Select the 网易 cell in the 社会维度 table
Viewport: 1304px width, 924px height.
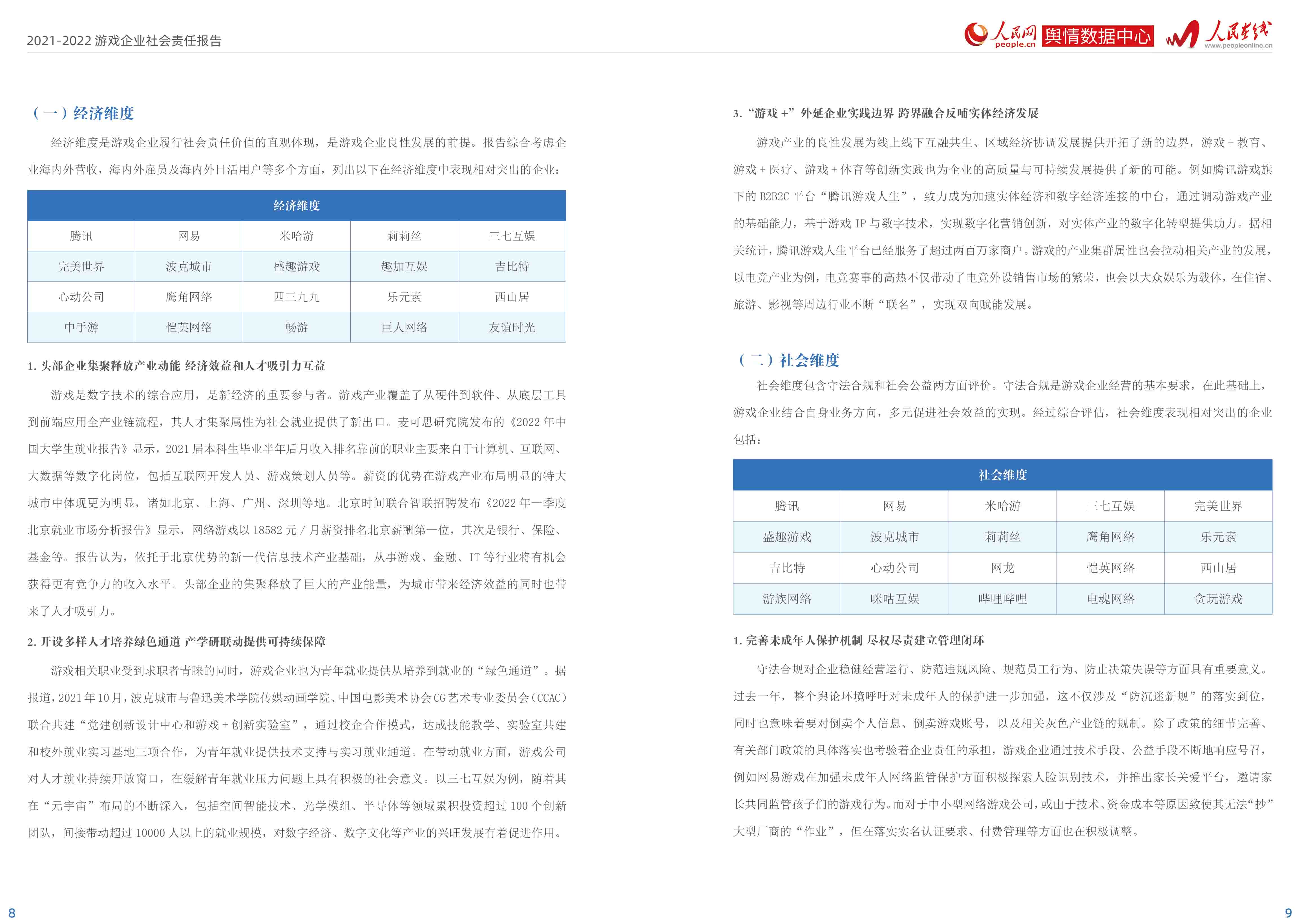click(895, 506)
